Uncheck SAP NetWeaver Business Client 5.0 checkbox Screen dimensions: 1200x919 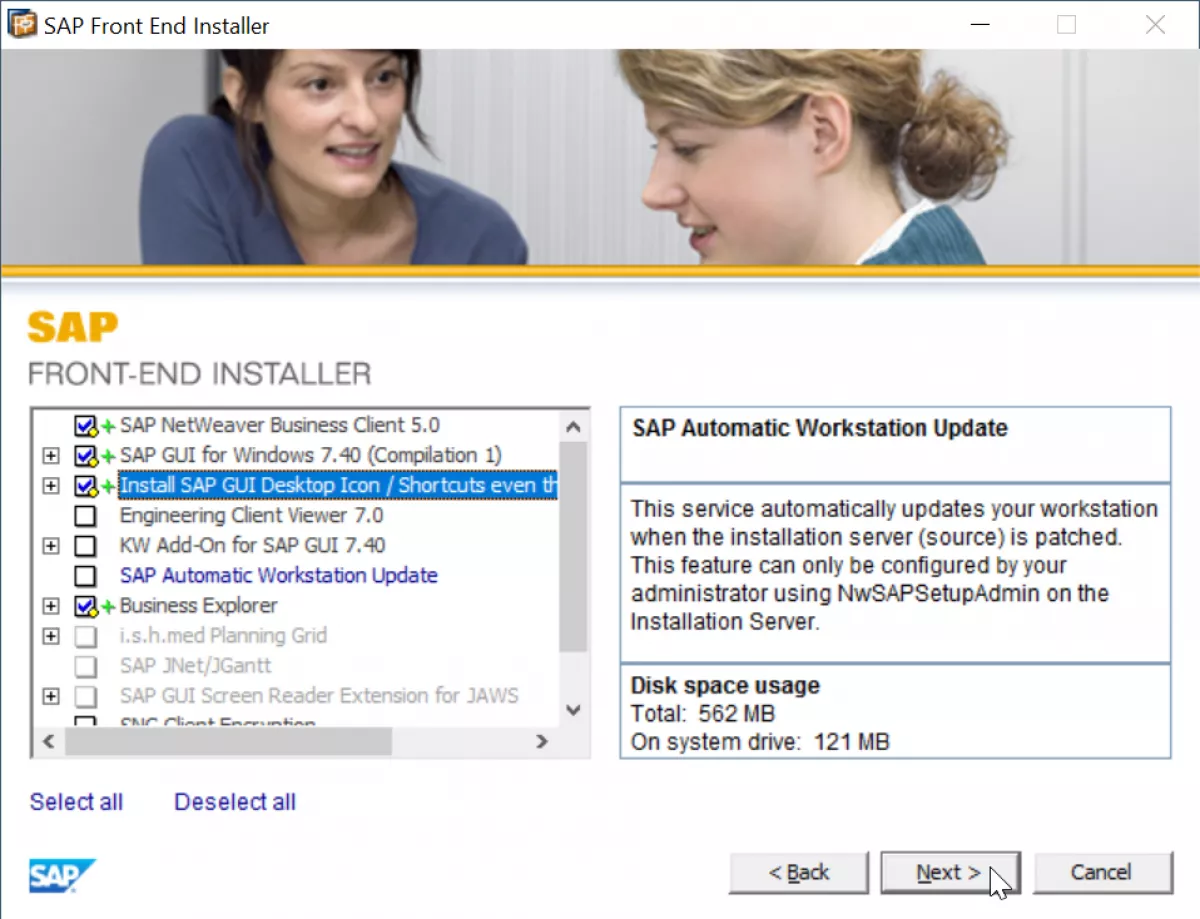(x=85, y=426)
